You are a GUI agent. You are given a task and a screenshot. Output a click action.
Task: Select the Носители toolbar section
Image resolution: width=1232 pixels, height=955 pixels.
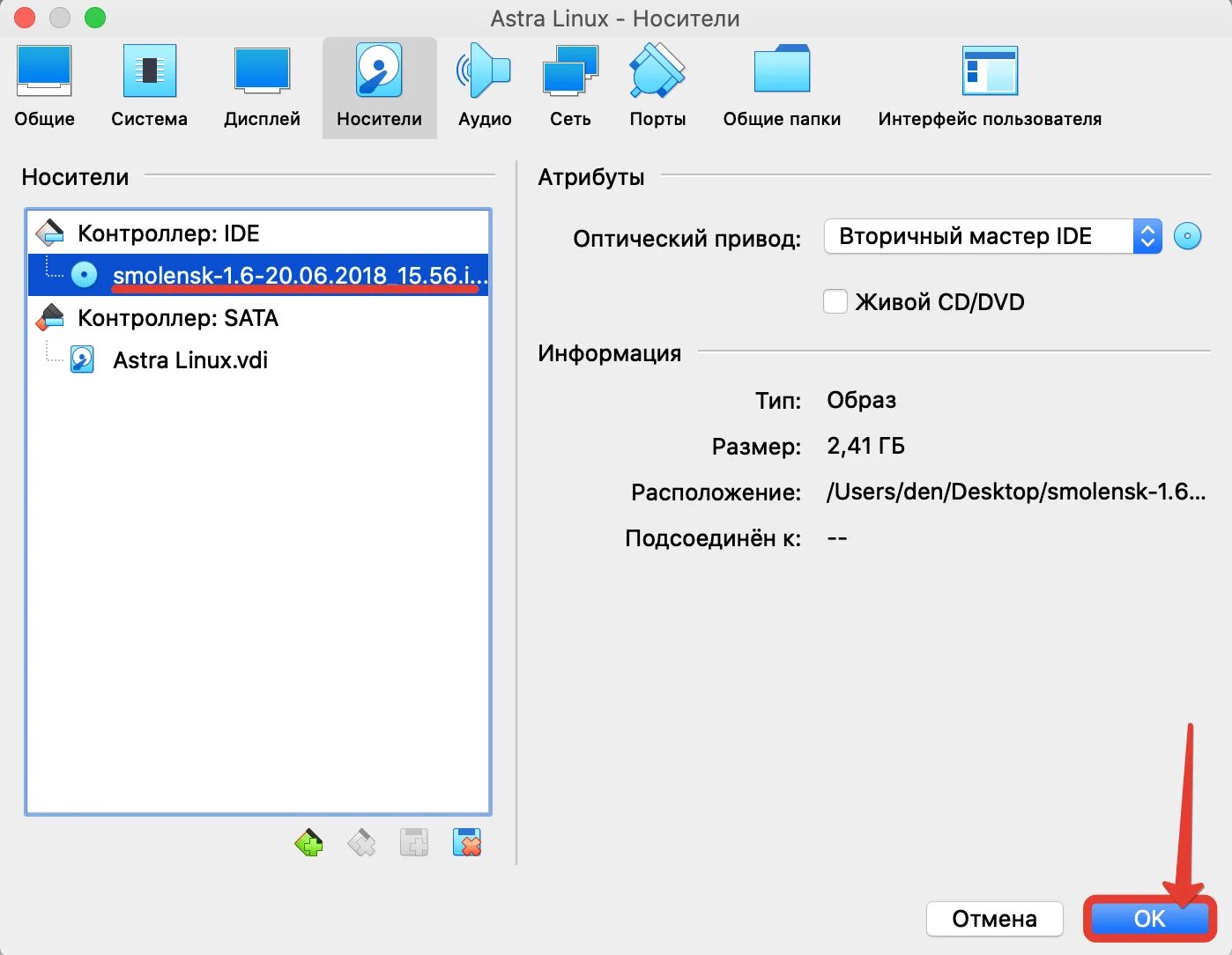[x=379, y=87]
